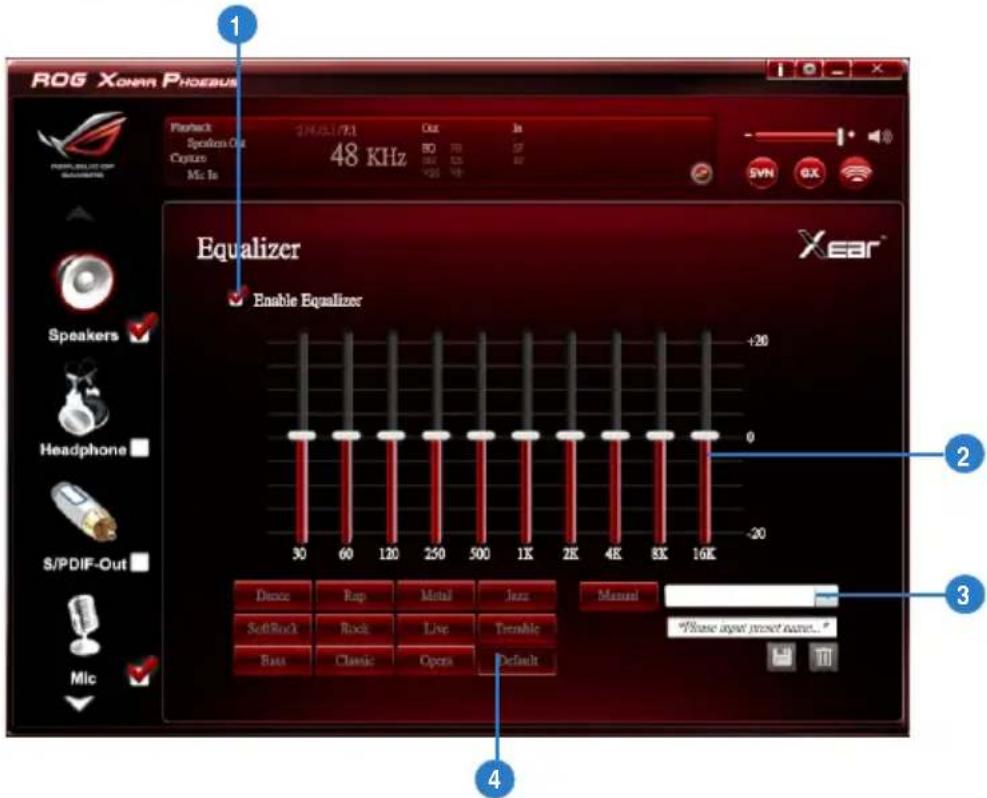Click the 4K equalizer slider handle
This screenshot has height=798, width=987.
click(x=615, y=436)
